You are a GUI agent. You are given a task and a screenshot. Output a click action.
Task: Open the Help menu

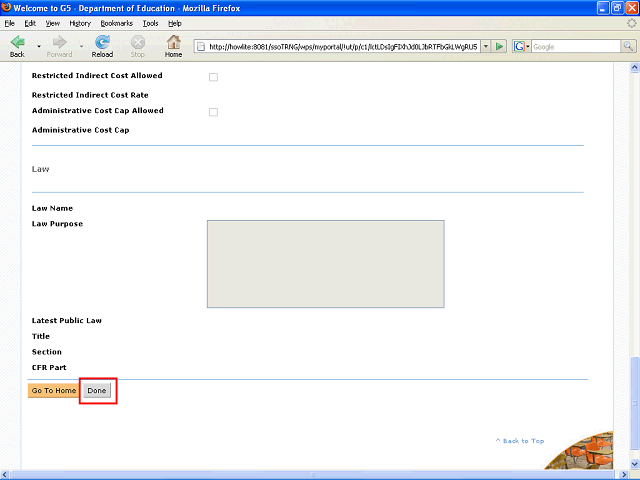pyautogui.click(x=175, y=23)
